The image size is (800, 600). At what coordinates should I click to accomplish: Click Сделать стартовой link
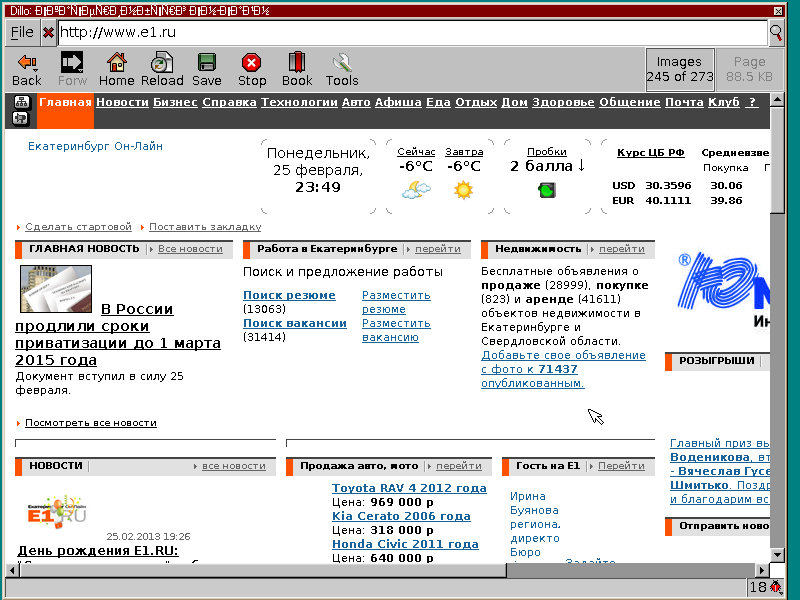(x=78, y=227)
